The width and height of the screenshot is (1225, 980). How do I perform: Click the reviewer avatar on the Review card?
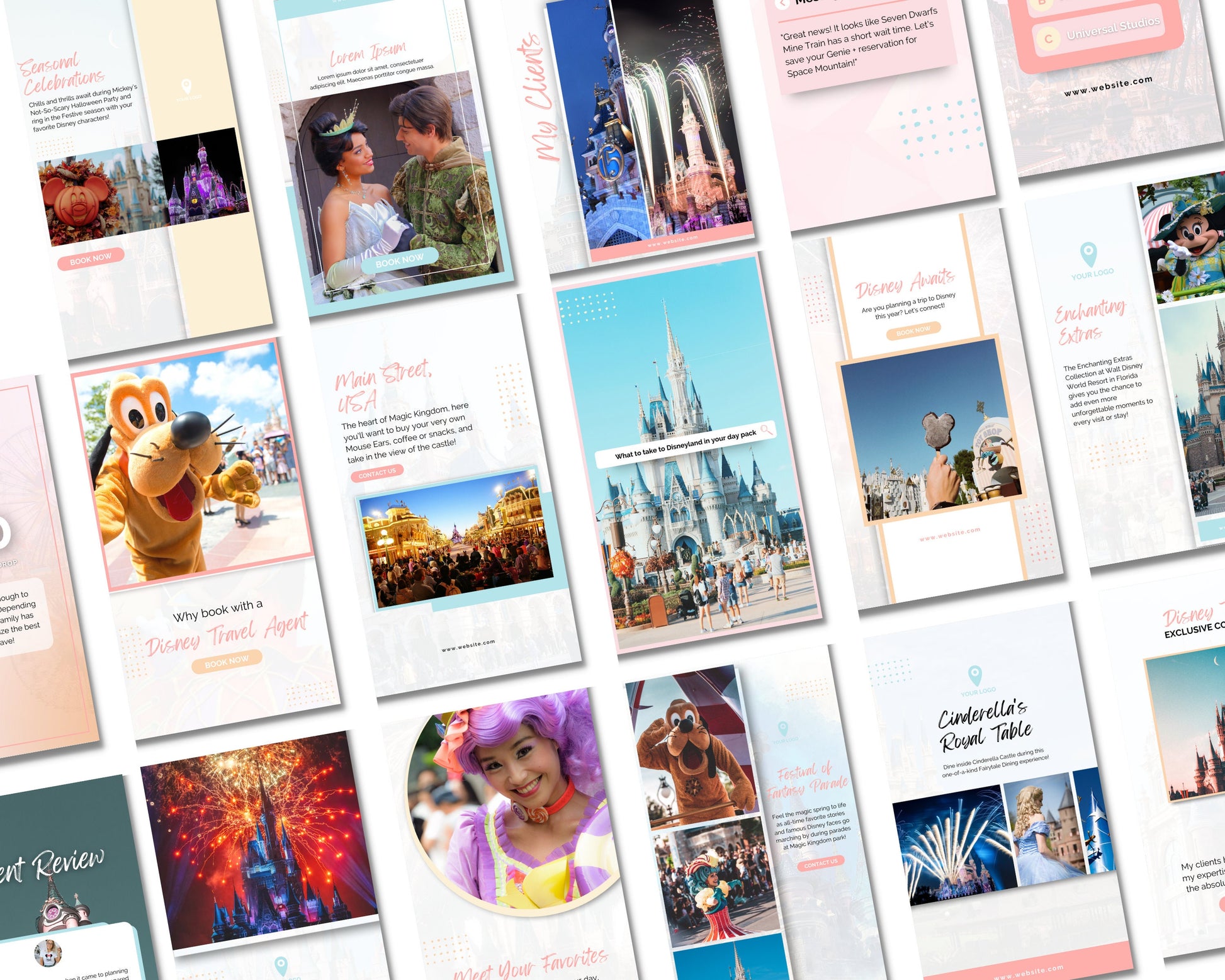point(48,953)
